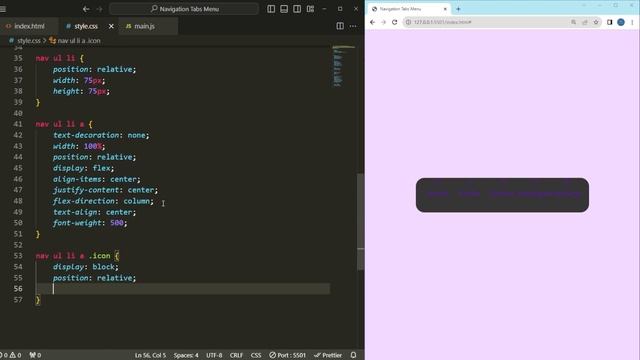Open the Chrome profile avatar
Viewport: 640px width, 360px height.
coord(621,22)
